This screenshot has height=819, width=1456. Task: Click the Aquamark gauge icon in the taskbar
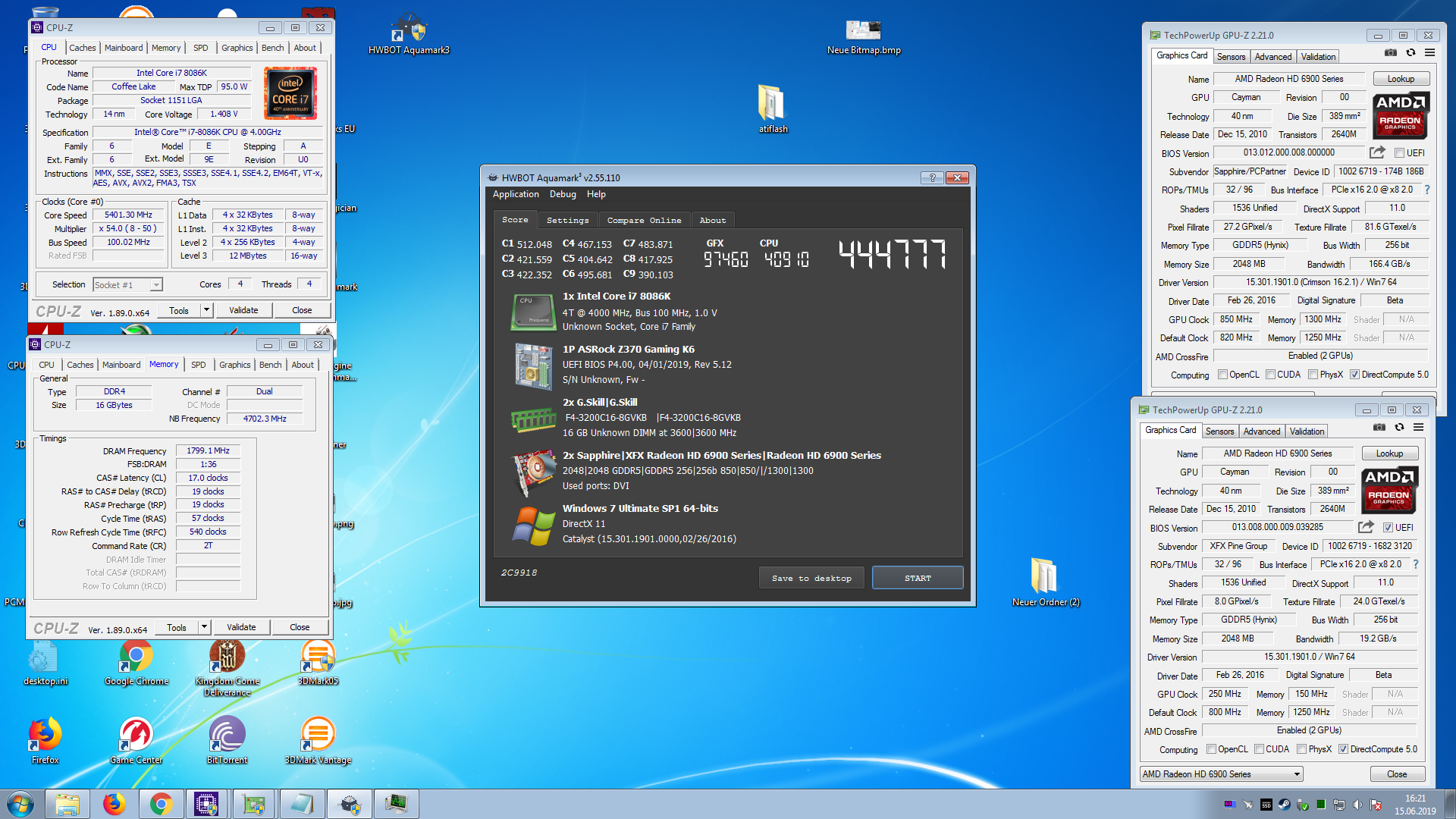349,804
